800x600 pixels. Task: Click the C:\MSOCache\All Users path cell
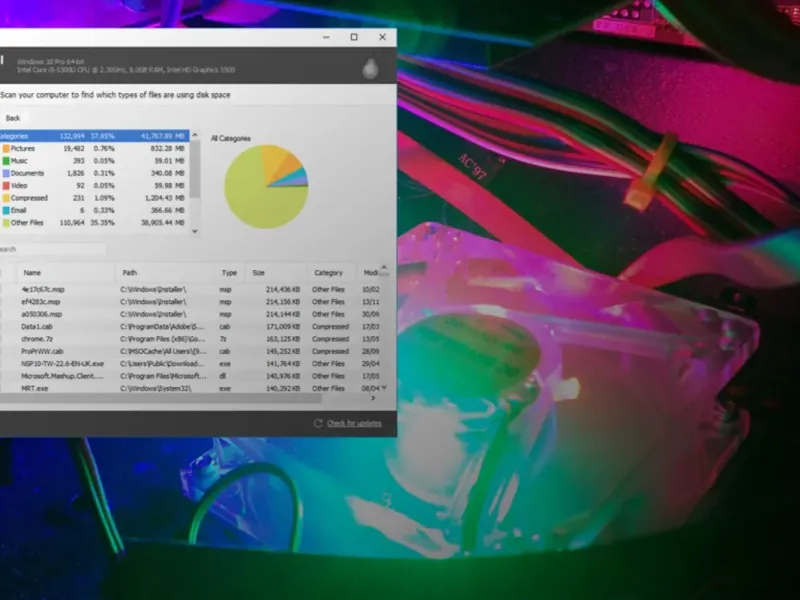(x=163, y=352)
